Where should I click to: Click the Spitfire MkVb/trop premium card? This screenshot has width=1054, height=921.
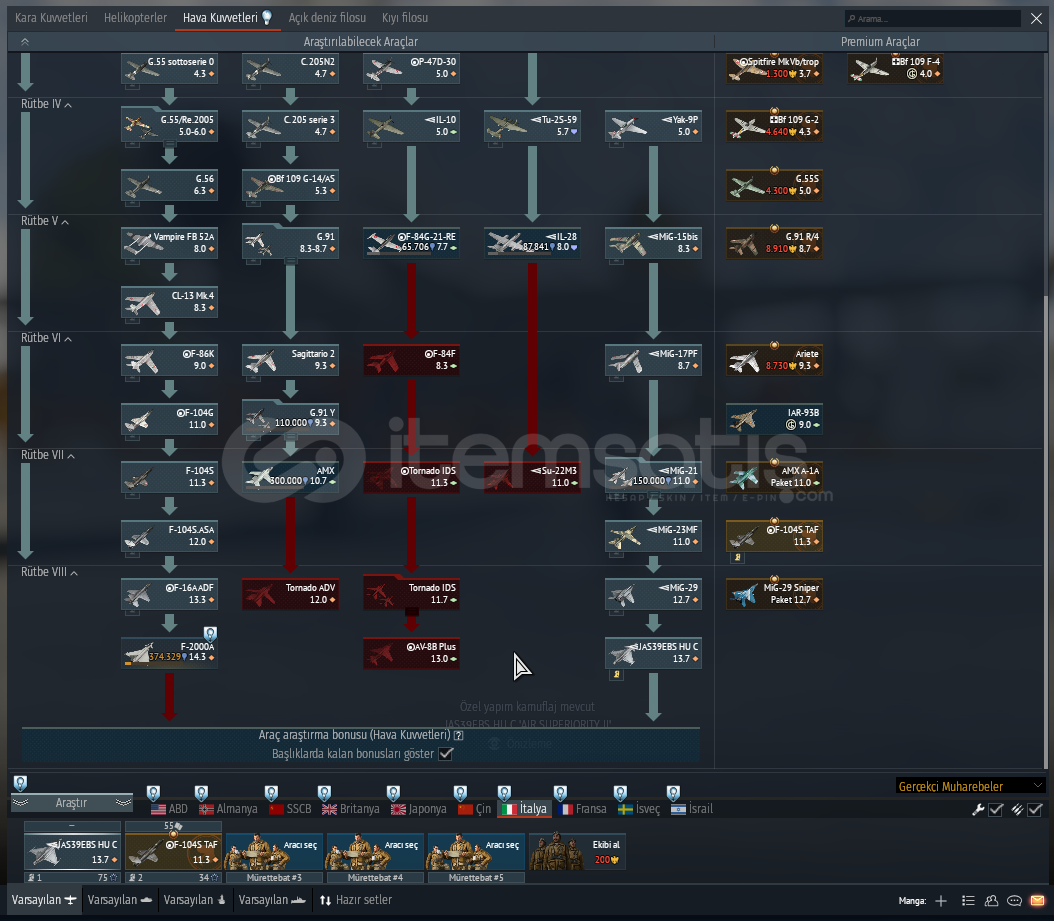tap(774, 67)
